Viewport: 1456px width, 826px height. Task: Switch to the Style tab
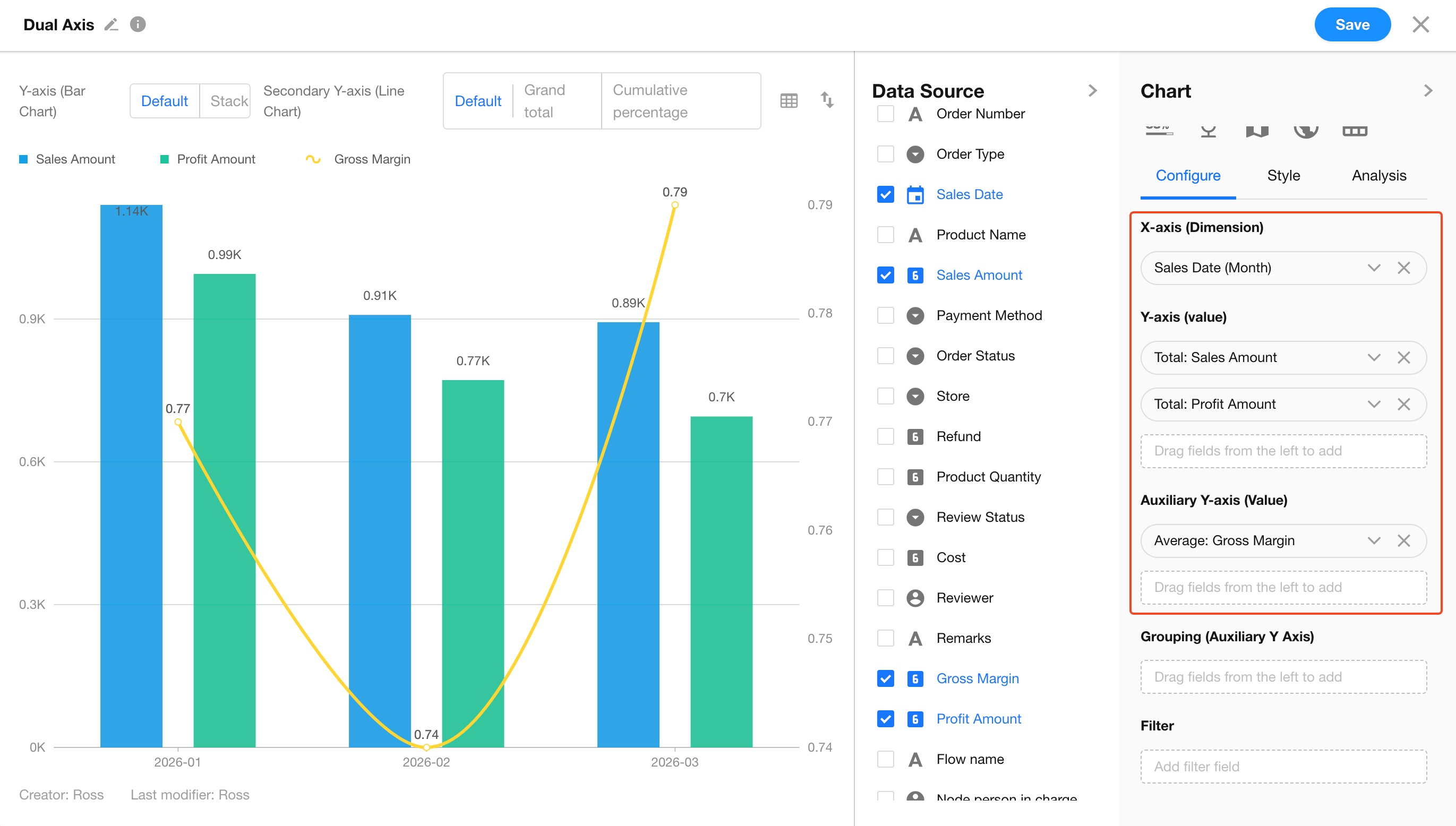coord(1283,176)
